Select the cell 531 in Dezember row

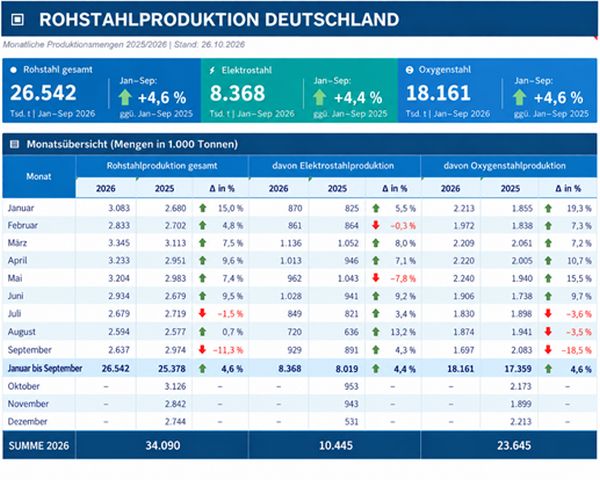tap(351, 421)
